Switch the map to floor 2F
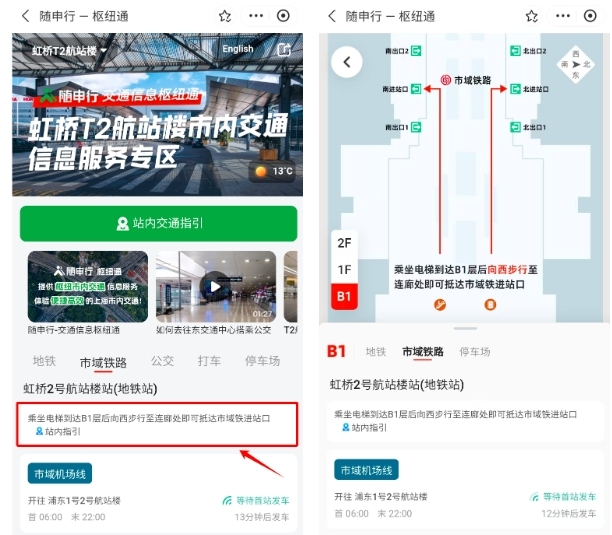The width and height of the screenshot is (612, 535). (x=344, y=243)
